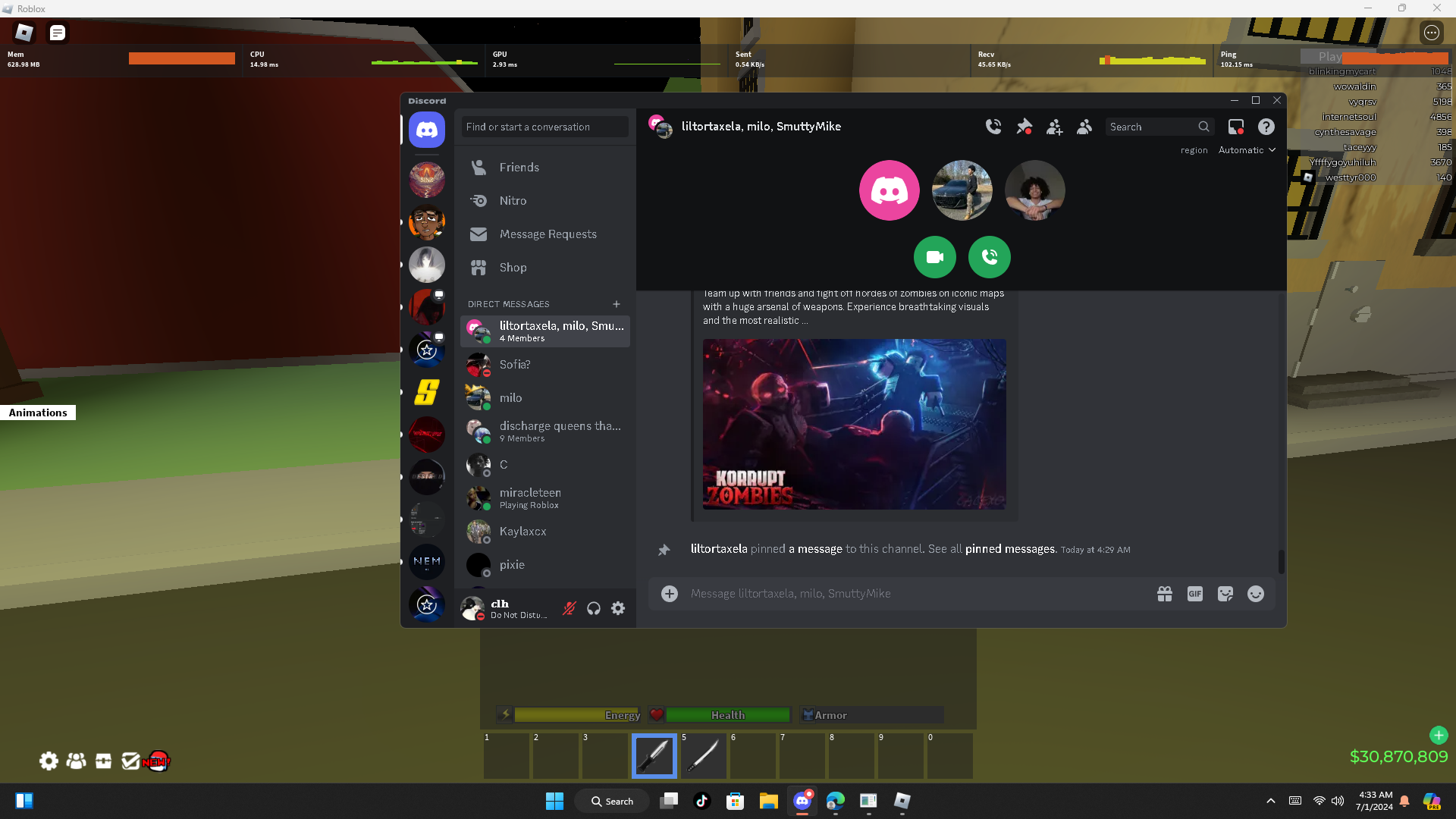Open the in-game checklist icon
This screenshot has height=819, width=1456.
click(130, 761)
